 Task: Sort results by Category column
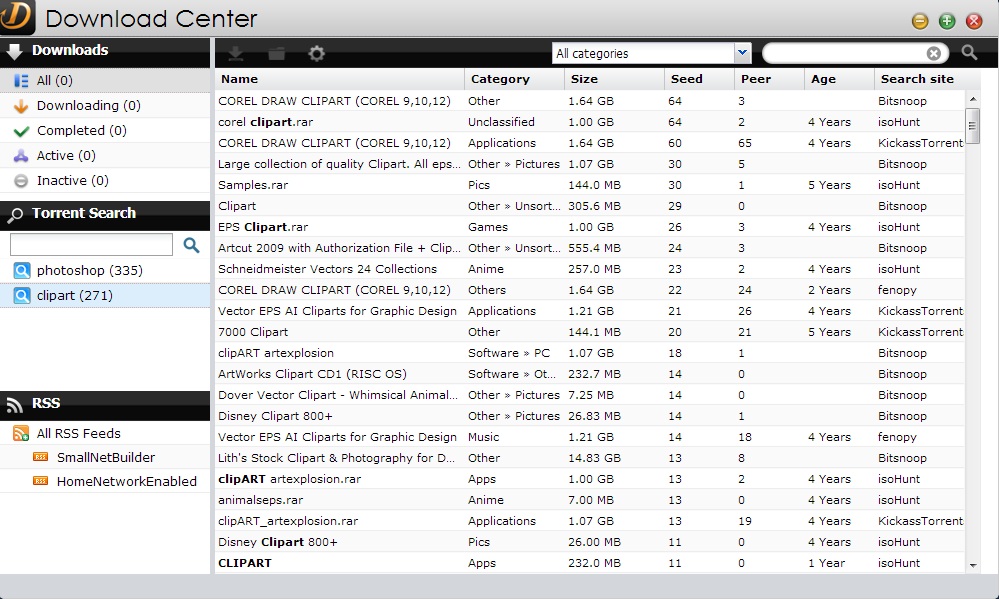pos(514,79)
